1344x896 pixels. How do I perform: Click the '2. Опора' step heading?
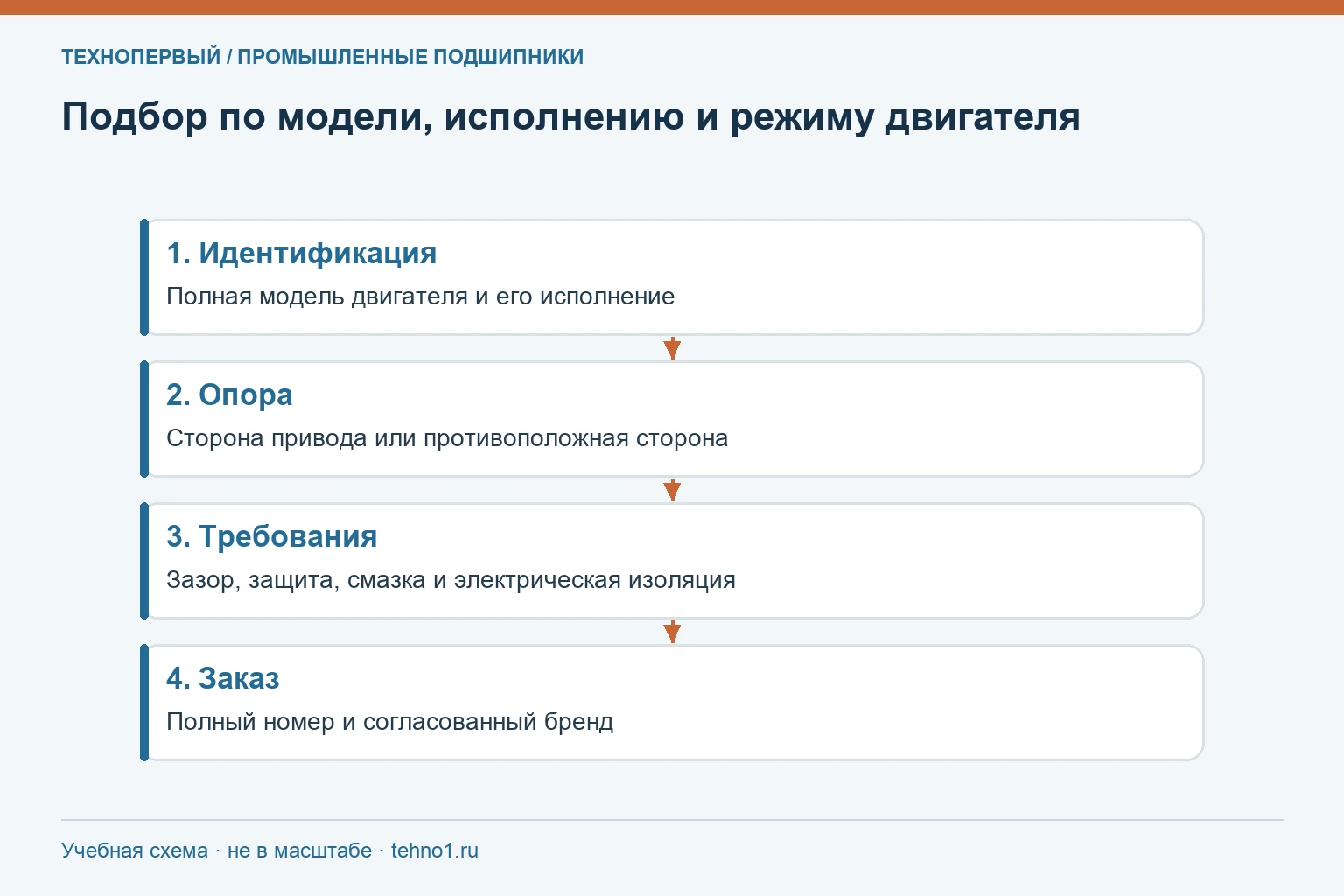pos(229,395)
